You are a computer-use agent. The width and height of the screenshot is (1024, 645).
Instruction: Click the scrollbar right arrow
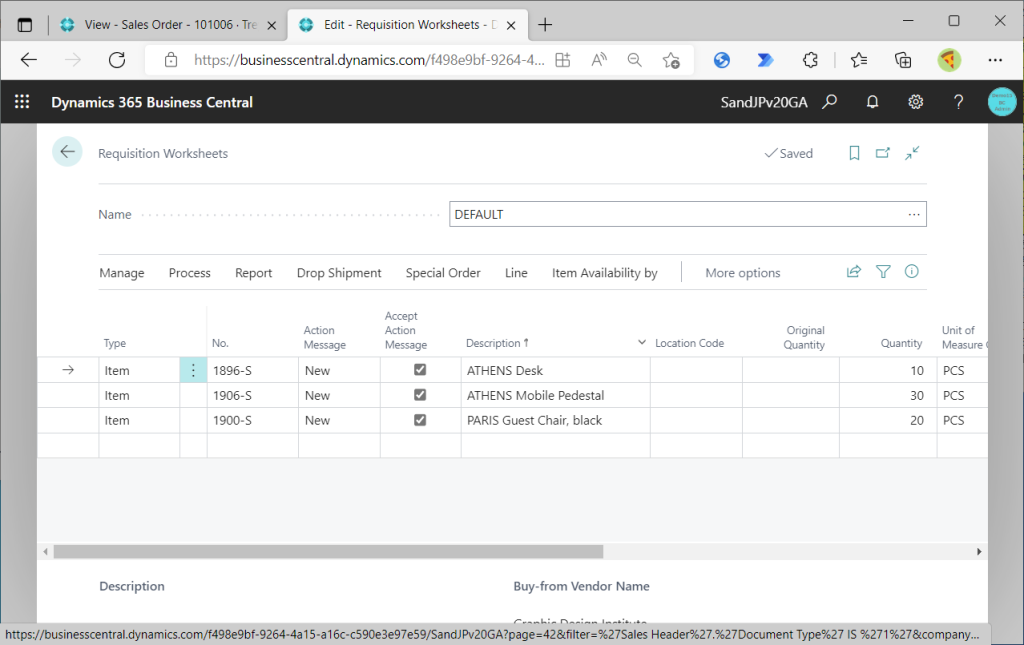pos(979,552)
